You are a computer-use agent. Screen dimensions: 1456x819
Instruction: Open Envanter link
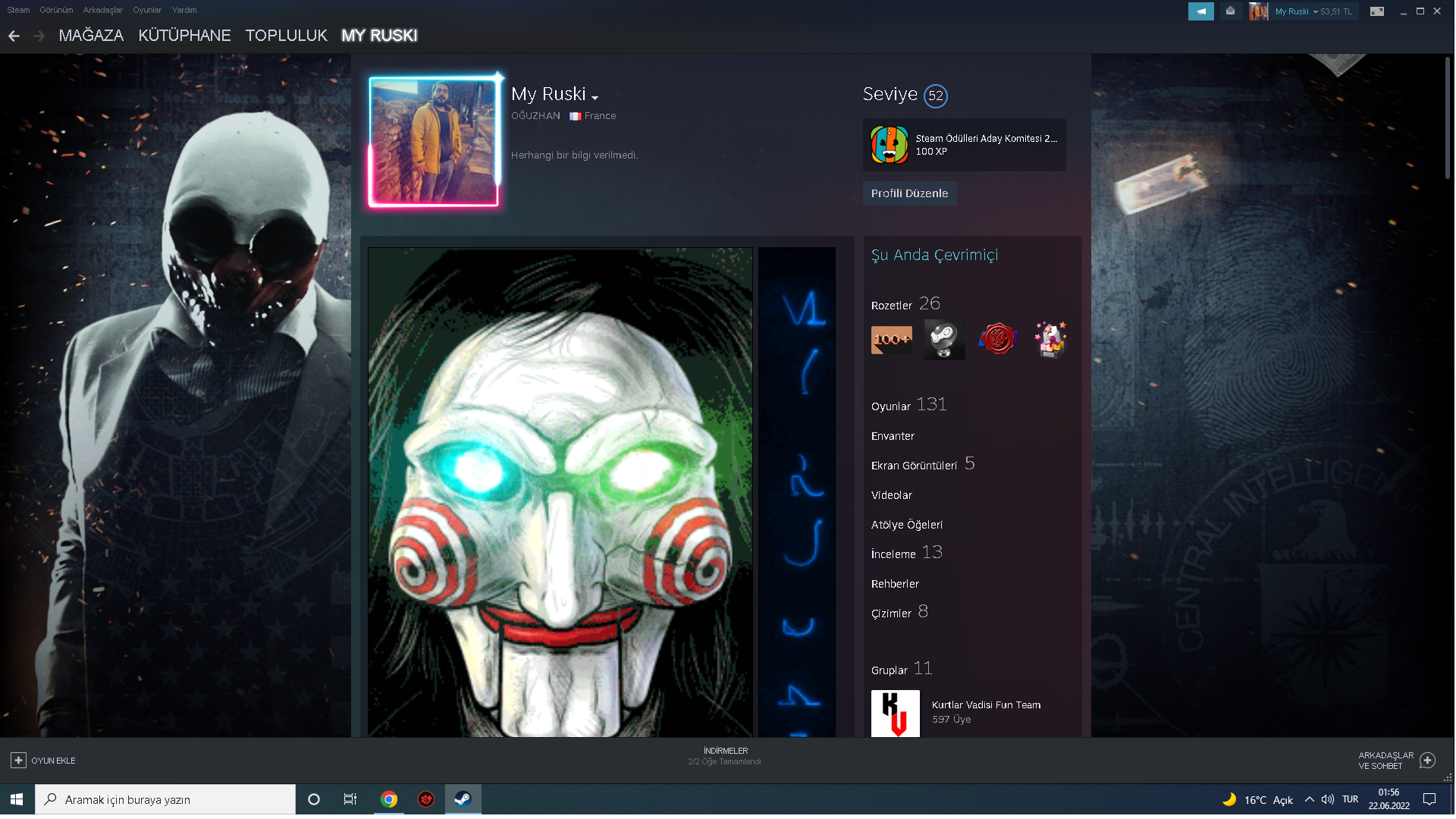pyautogui.click(x=893, y=436)
